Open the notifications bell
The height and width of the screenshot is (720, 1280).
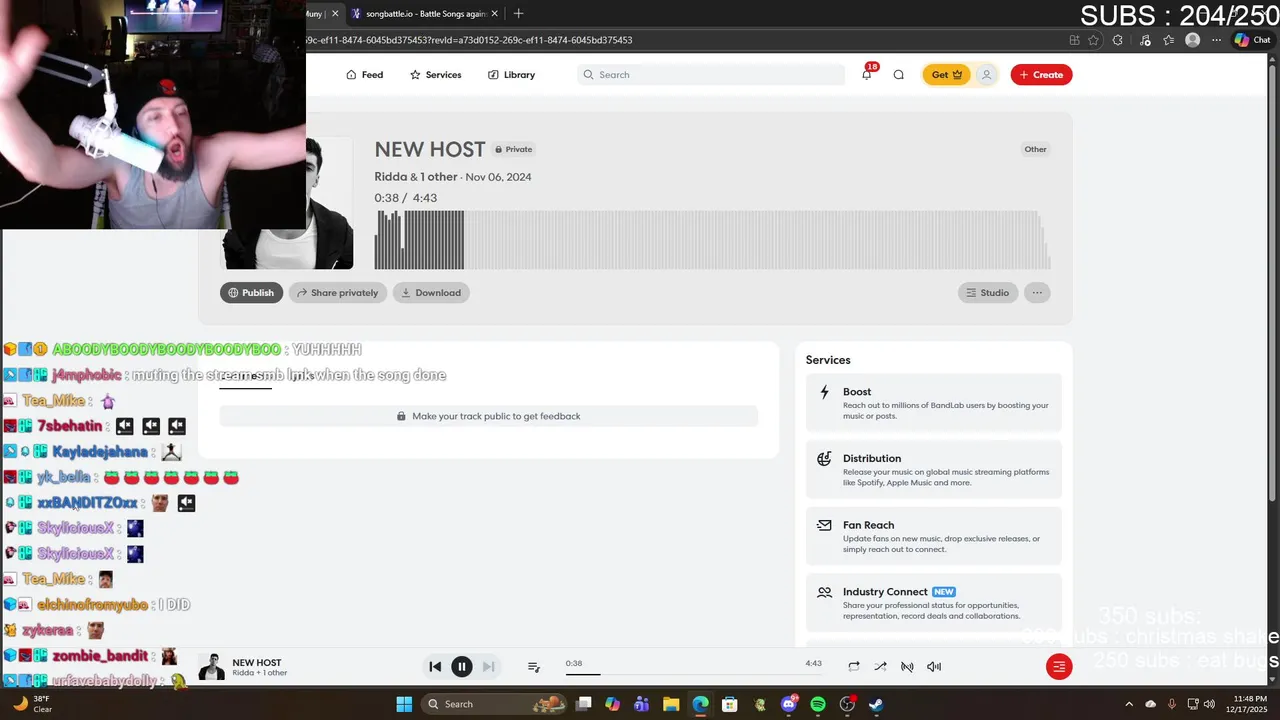click(867, 75)
